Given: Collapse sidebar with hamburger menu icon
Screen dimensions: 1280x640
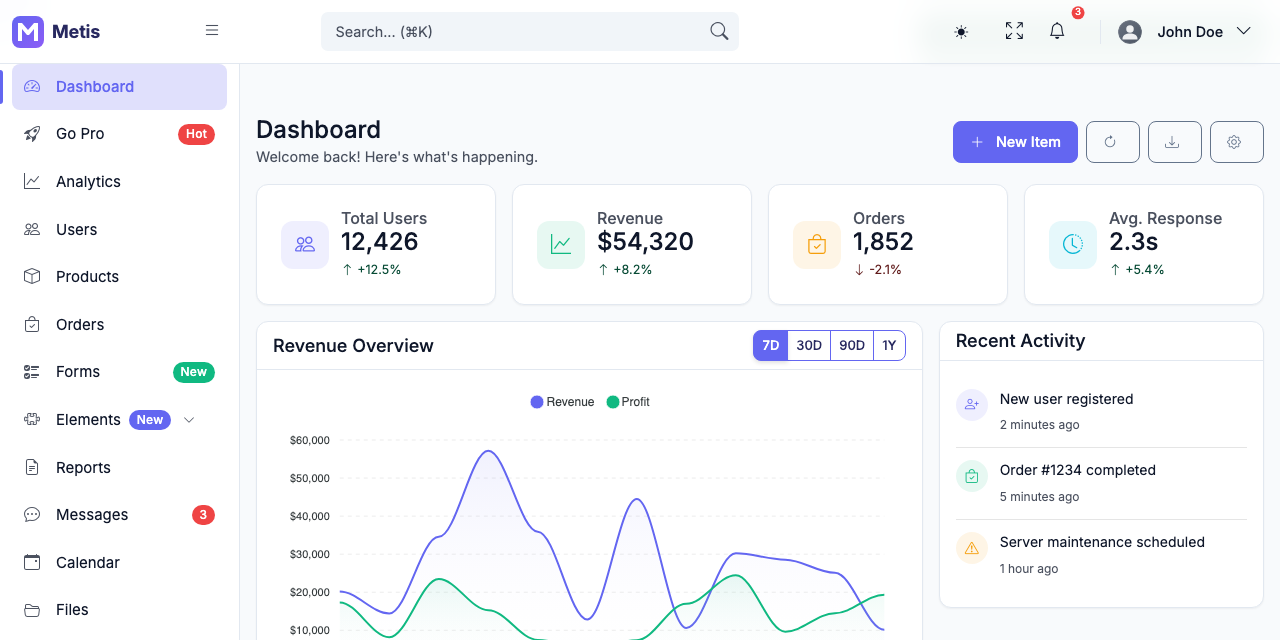Looking at the screenshot, I should [212, 31].
